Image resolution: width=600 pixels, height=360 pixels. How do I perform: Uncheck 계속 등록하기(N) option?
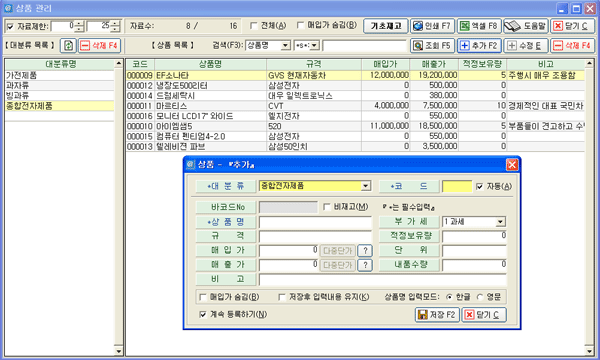point(203,314)
